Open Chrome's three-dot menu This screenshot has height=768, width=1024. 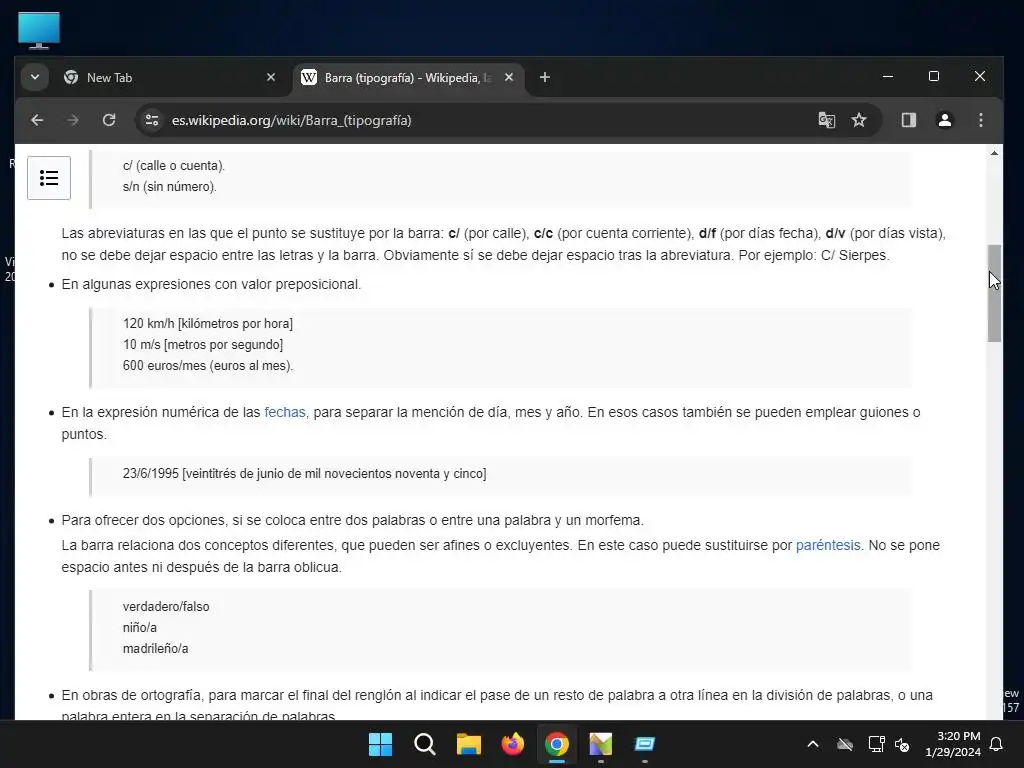pos(980,120)
